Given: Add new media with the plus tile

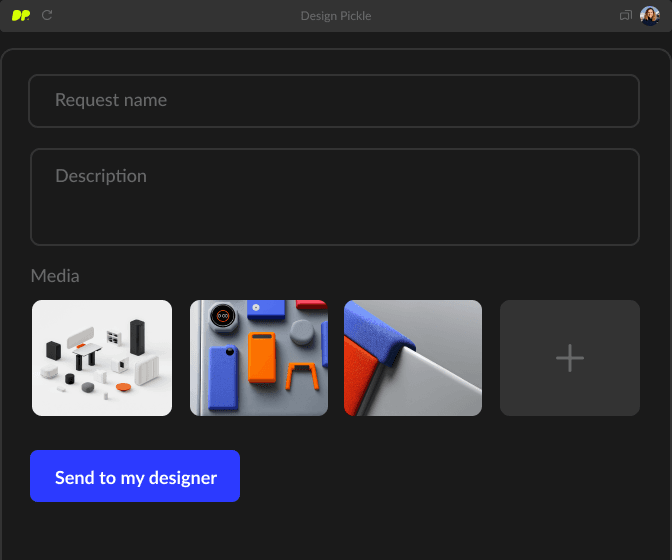Looking at the screenshot, I should (570, 358).
